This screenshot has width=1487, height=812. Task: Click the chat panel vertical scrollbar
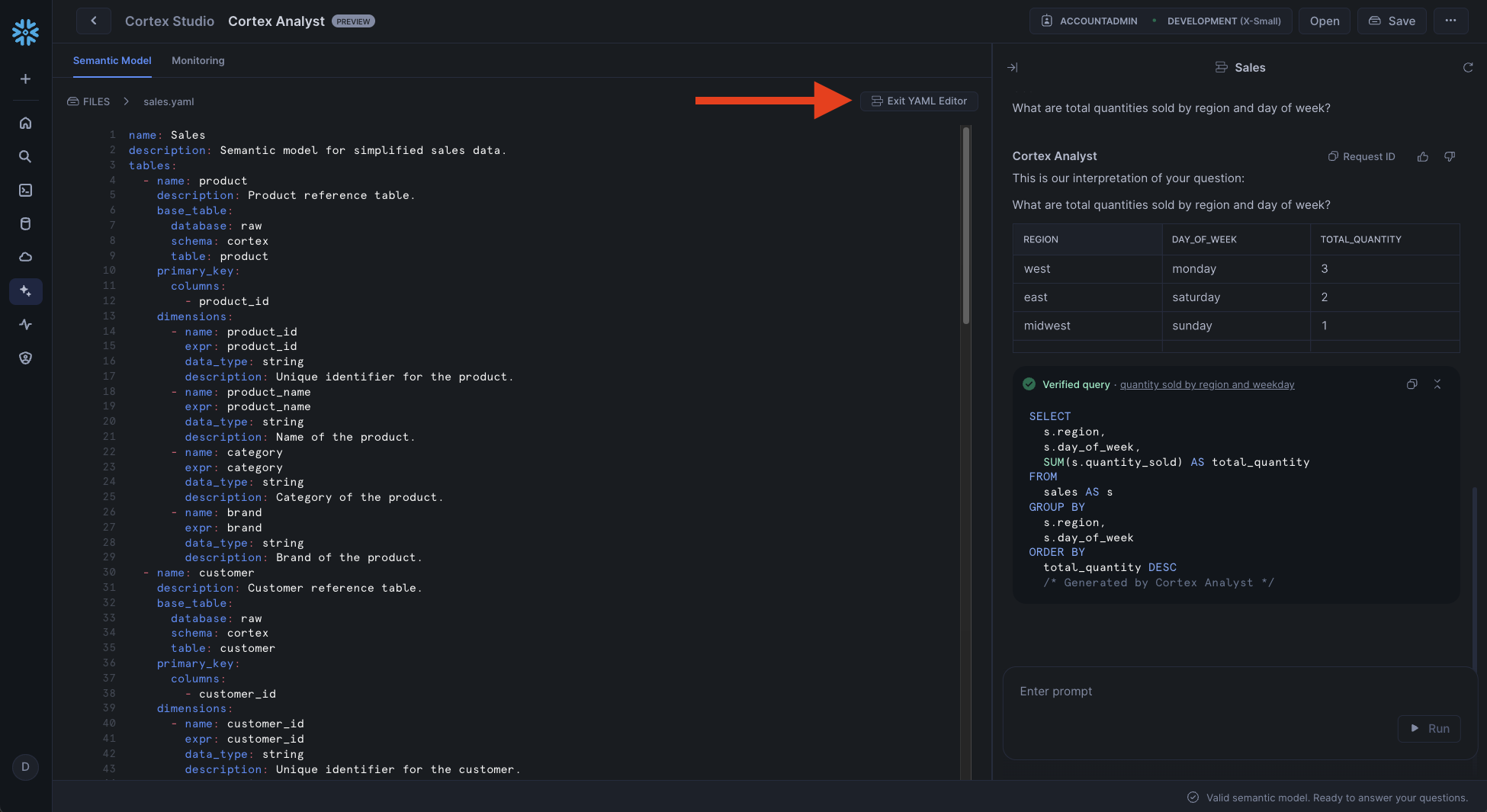1475,579
